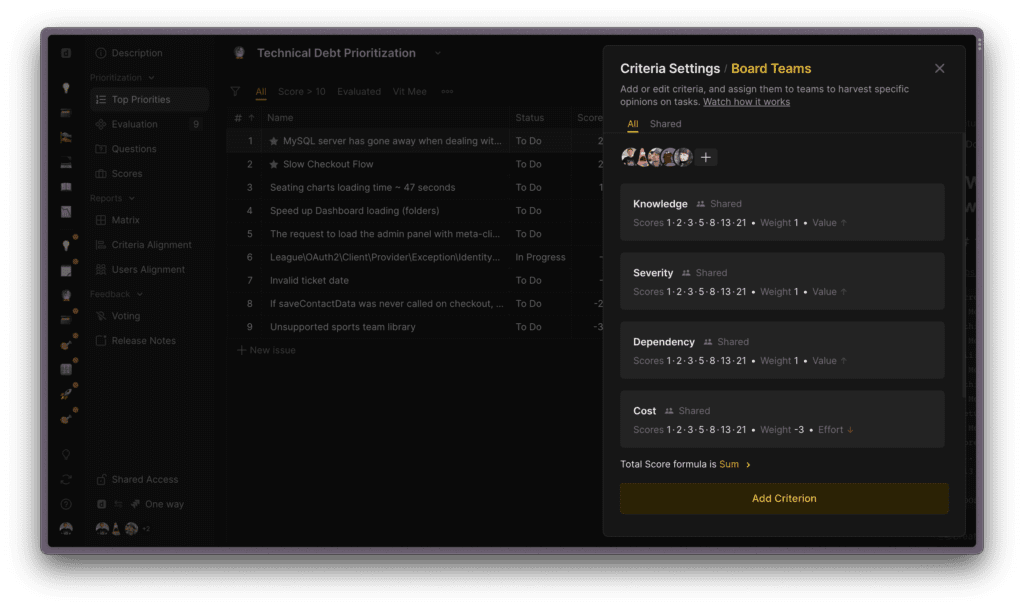Expand the Technical Debt Prioritization board dropdown
The image size is (1024, 608).
tap(438, 53)
